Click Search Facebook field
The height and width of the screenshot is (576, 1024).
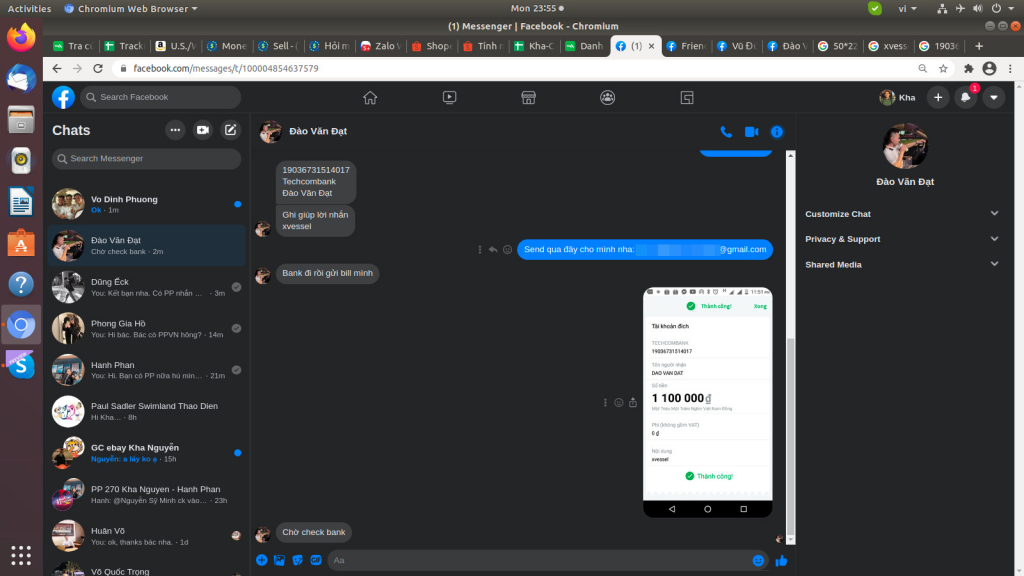161,97
